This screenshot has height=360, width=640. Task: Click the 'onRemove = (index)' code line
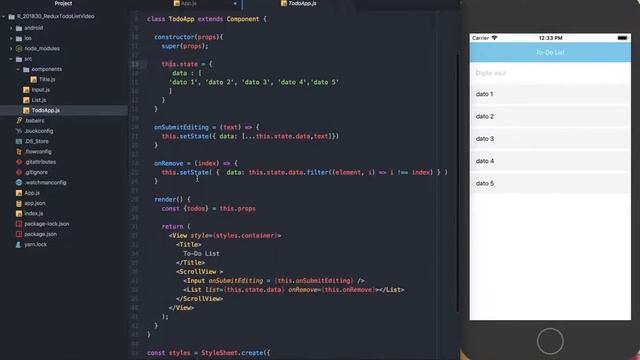pyautogui.click(x=196, y=163)
